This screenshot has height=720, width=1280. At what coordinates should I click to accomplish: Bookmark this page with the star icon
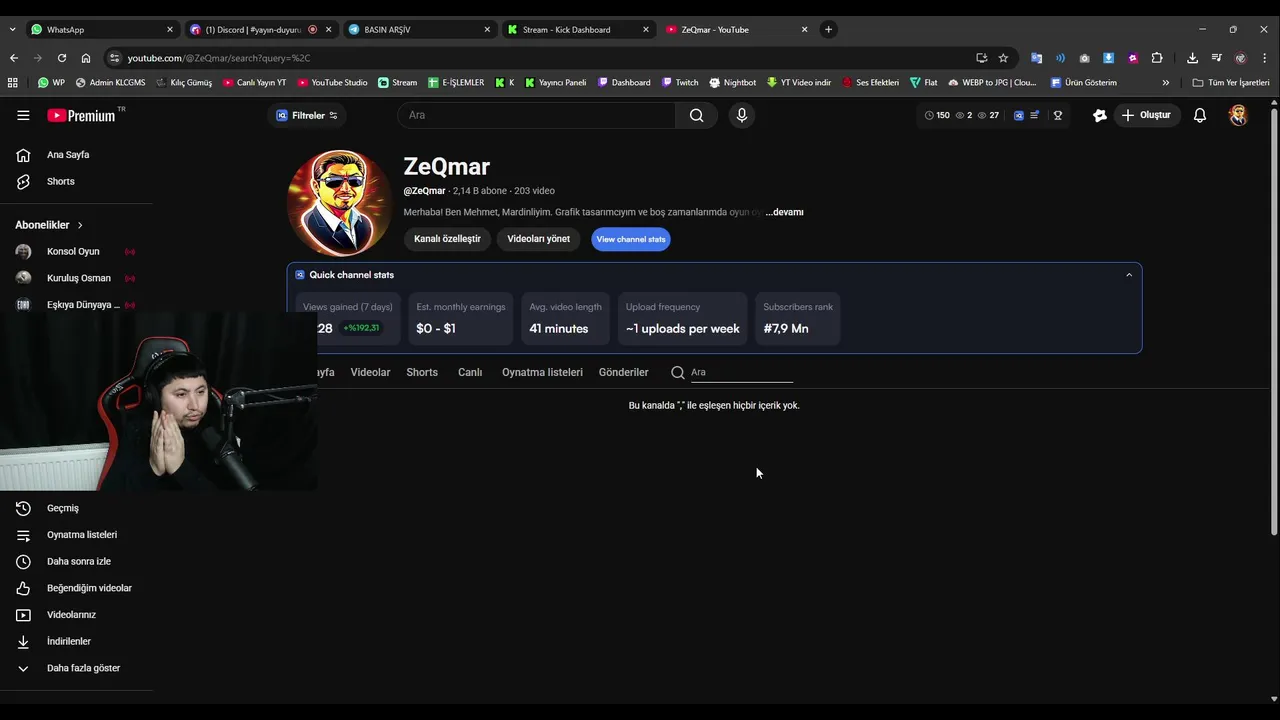coord(1003,58)
